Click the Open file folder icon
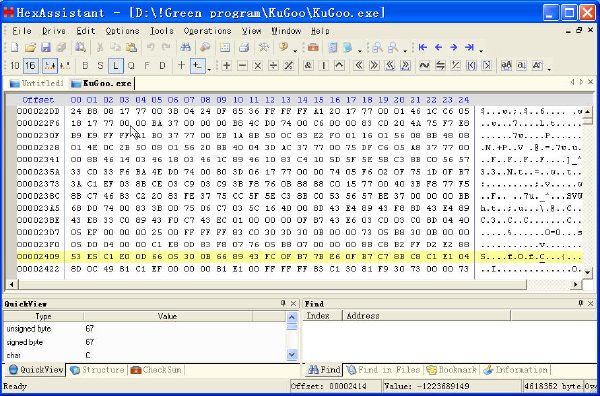 coord(30,47)
